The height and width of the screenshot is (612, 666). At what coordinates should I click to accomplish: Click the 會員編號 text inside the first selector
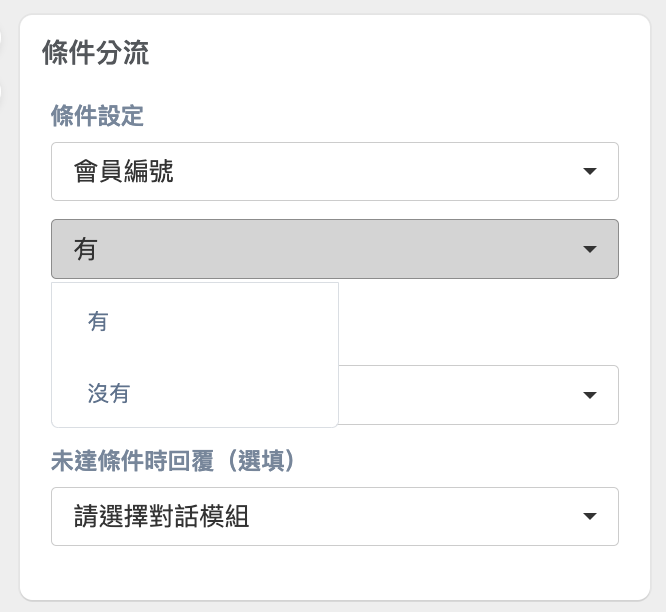click(x=124, y=171)
